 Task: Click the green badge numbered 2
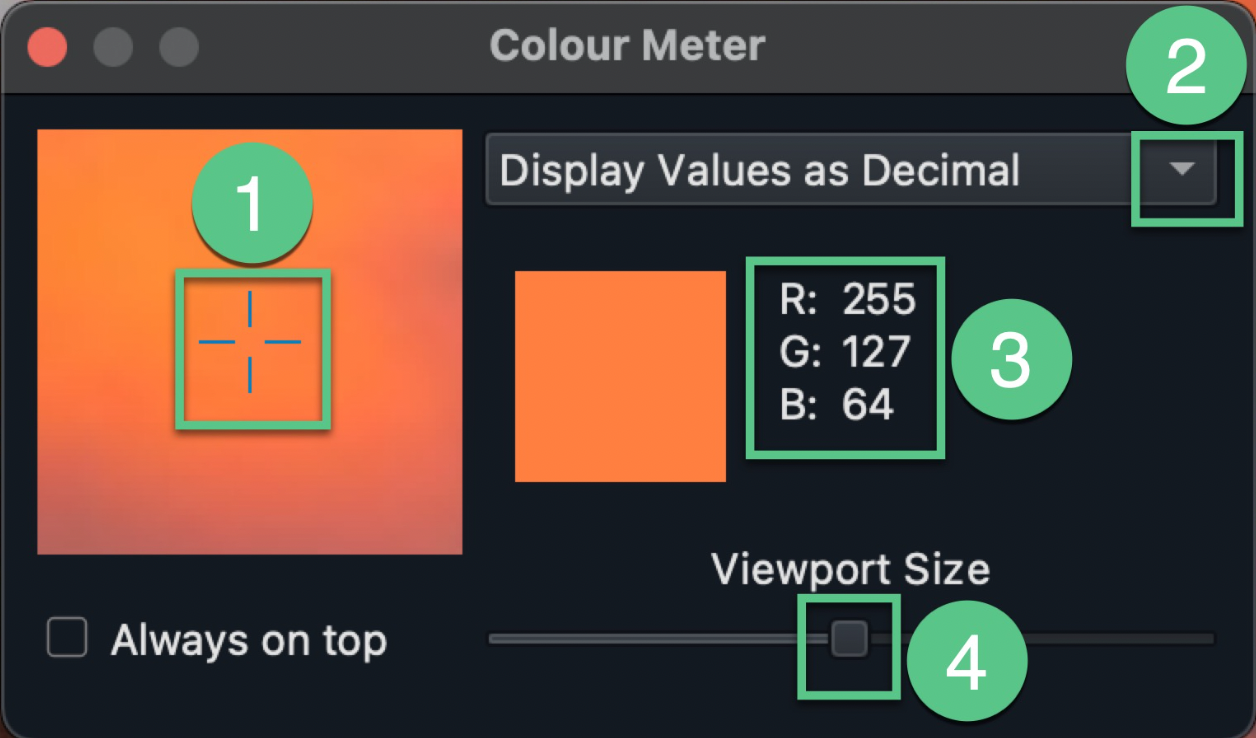click(x=1186, y=73)
